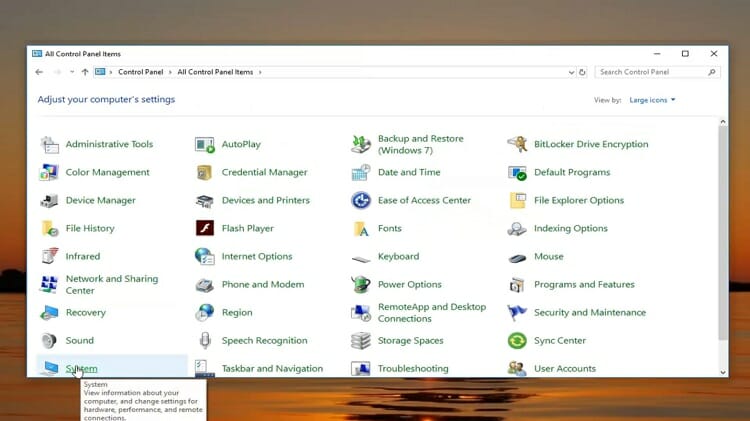Image resolution: width=750 pixels, height=421 pixels.
Task: Click the Speech Recognition microphone icon
Action: [205, 341]
